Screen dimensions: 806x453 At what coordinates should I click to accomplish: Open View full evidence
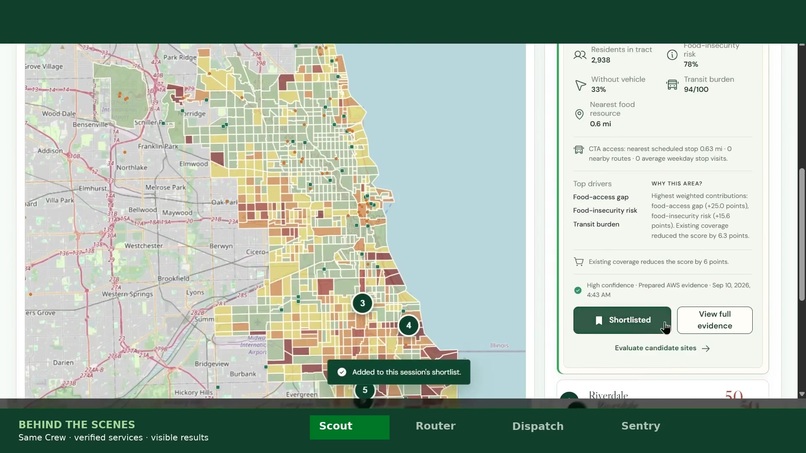point(715,320)
